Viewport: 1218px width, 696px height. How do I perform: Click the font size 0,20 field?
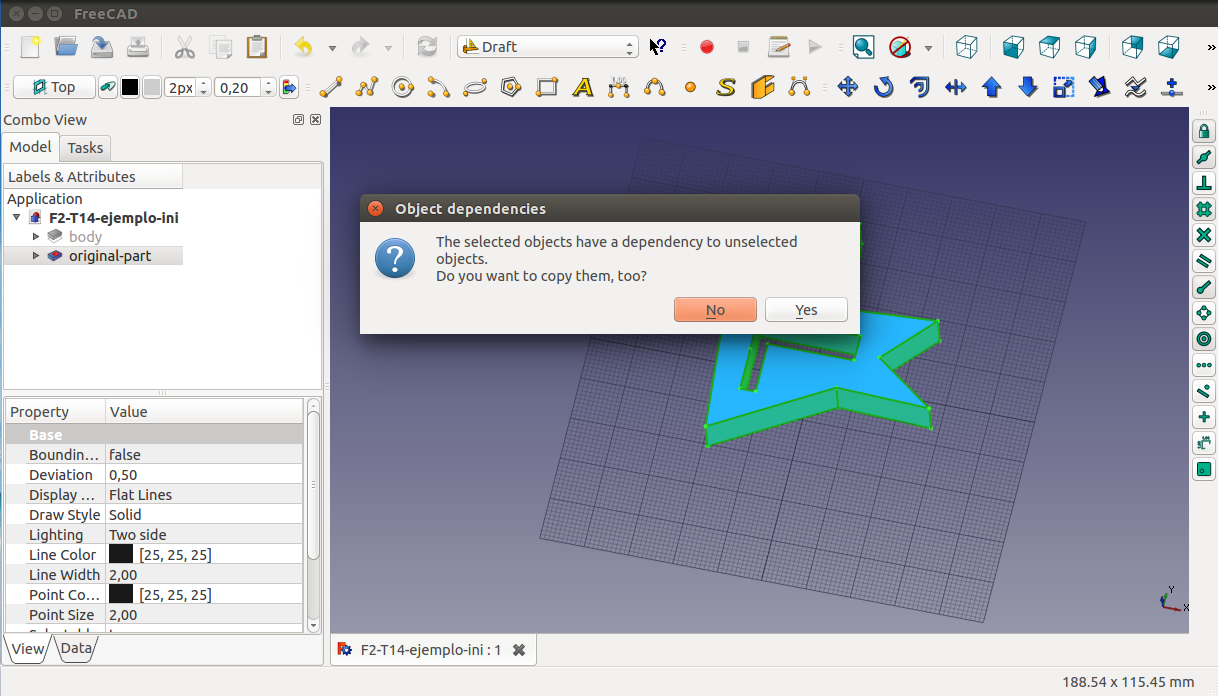point(236,88)
